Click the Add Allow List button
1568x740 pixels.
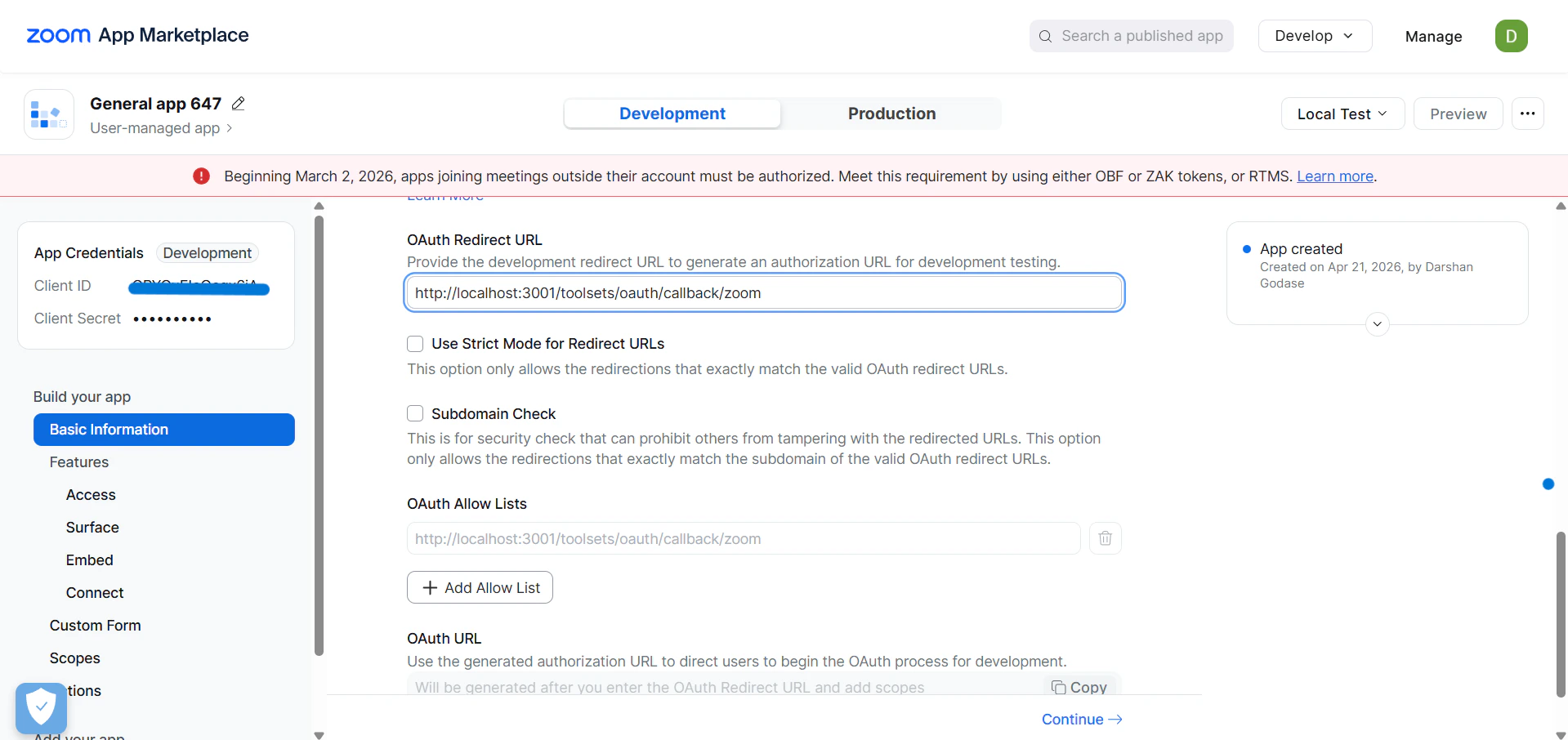tap(480, 587)
